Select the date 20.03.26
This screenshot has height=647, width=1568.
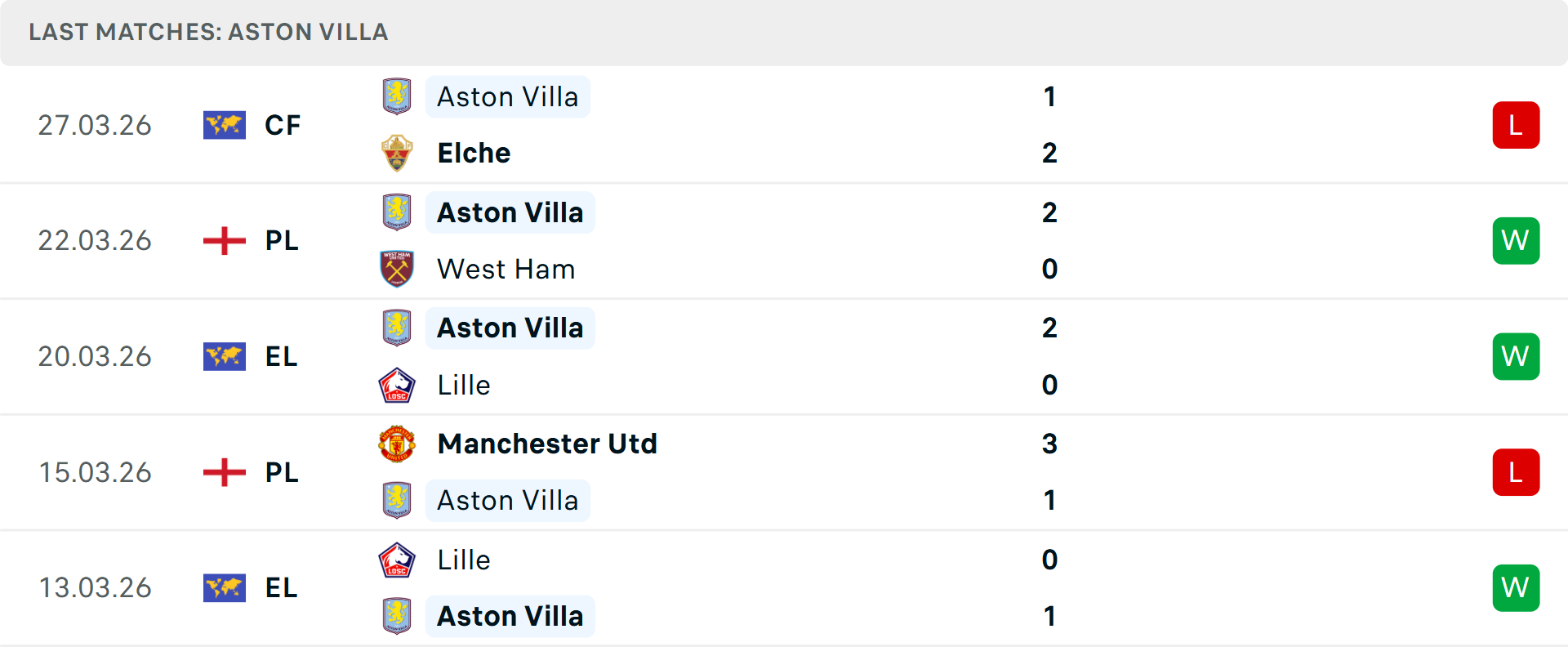(95, 356)
